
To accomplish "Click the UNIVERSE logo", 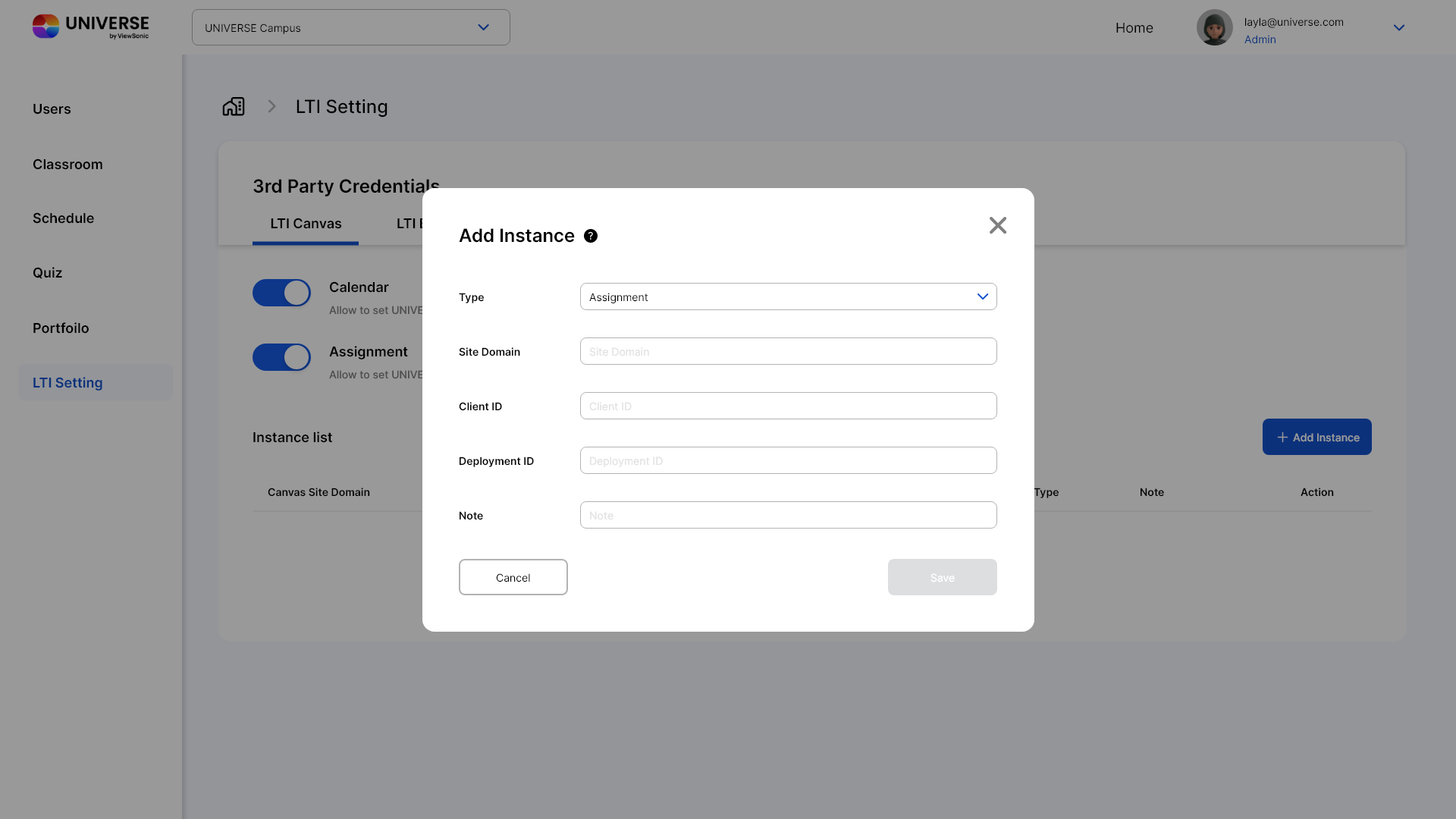I will coord(90,27).
